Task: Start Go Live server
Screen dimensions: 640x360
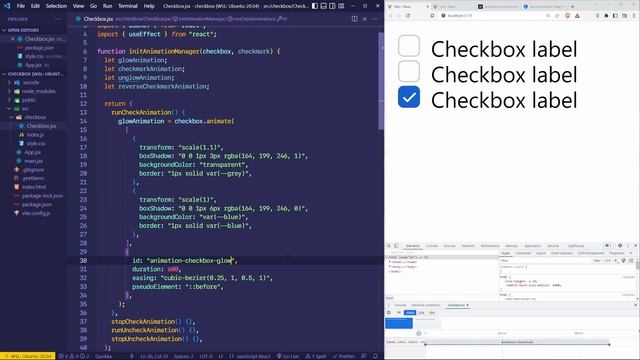Action: click(289, 356)
